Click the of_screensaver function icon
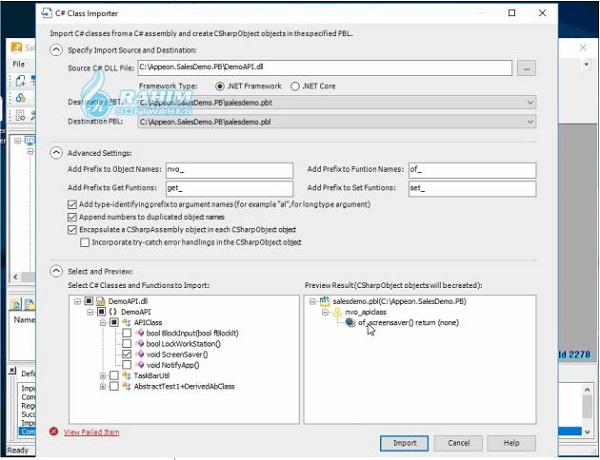This screenshot has width=600, height=460. click(350, 323)
